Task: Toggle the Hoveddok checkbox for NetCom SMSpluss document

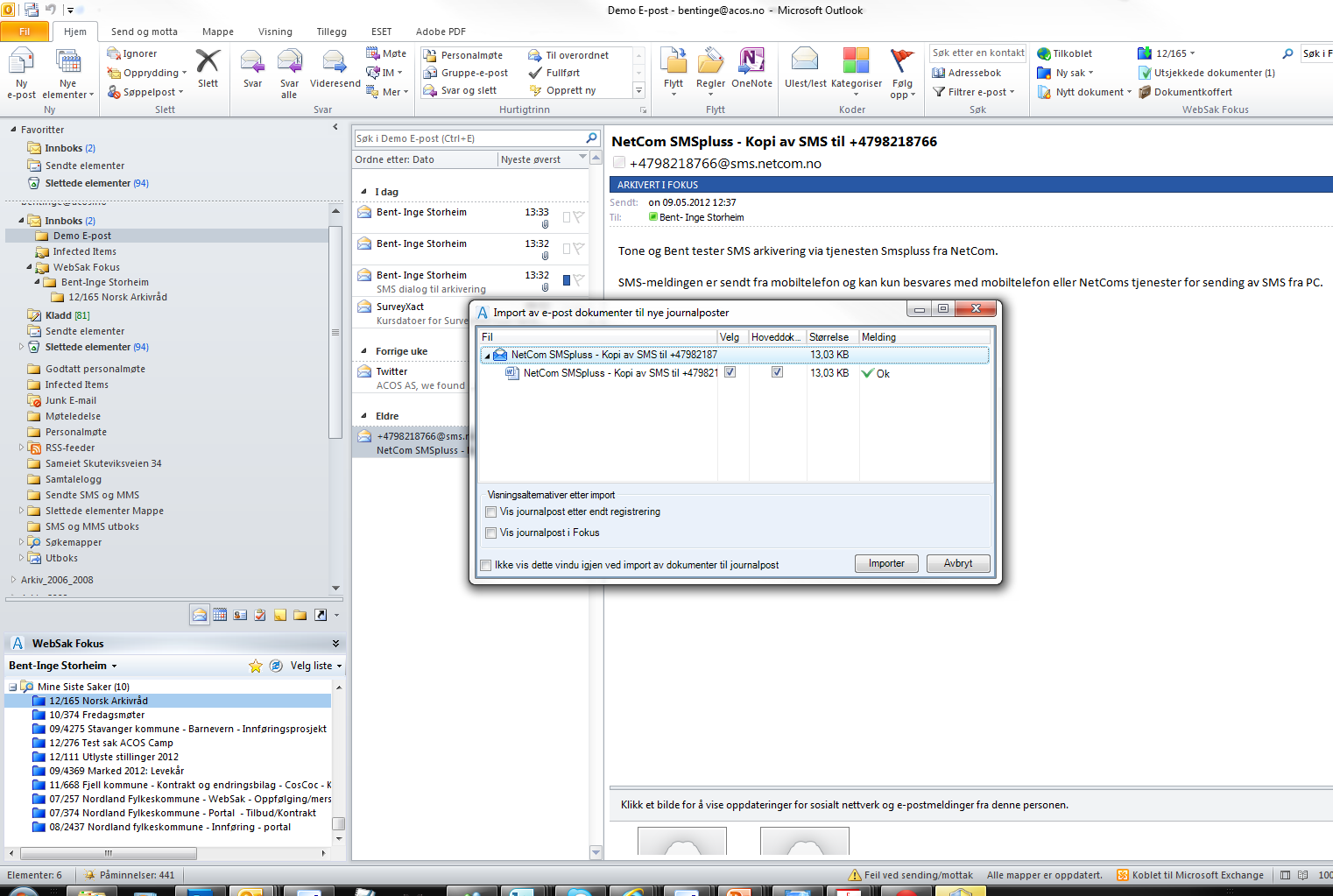Action: click(x=777, y=372)
